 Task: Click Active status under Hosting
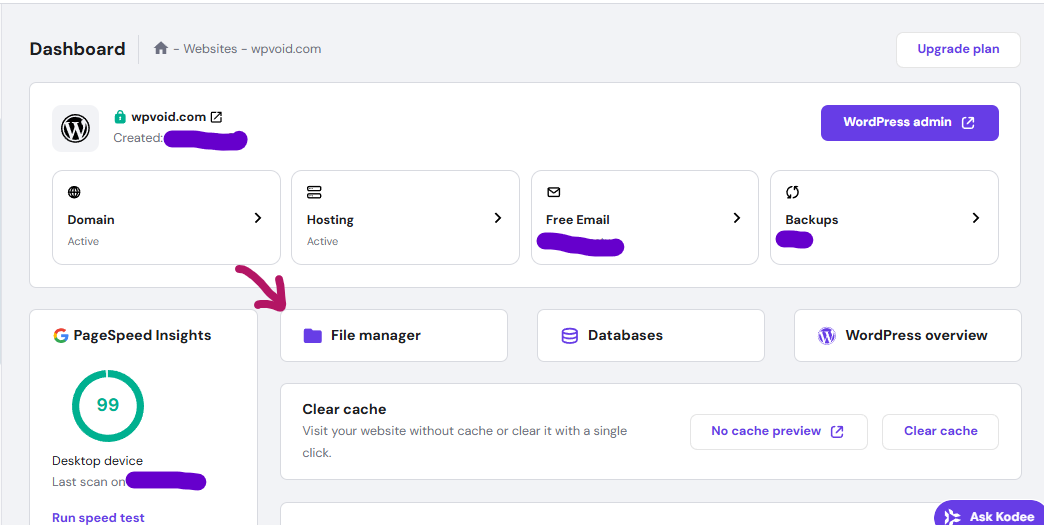(x=322, y=241)
